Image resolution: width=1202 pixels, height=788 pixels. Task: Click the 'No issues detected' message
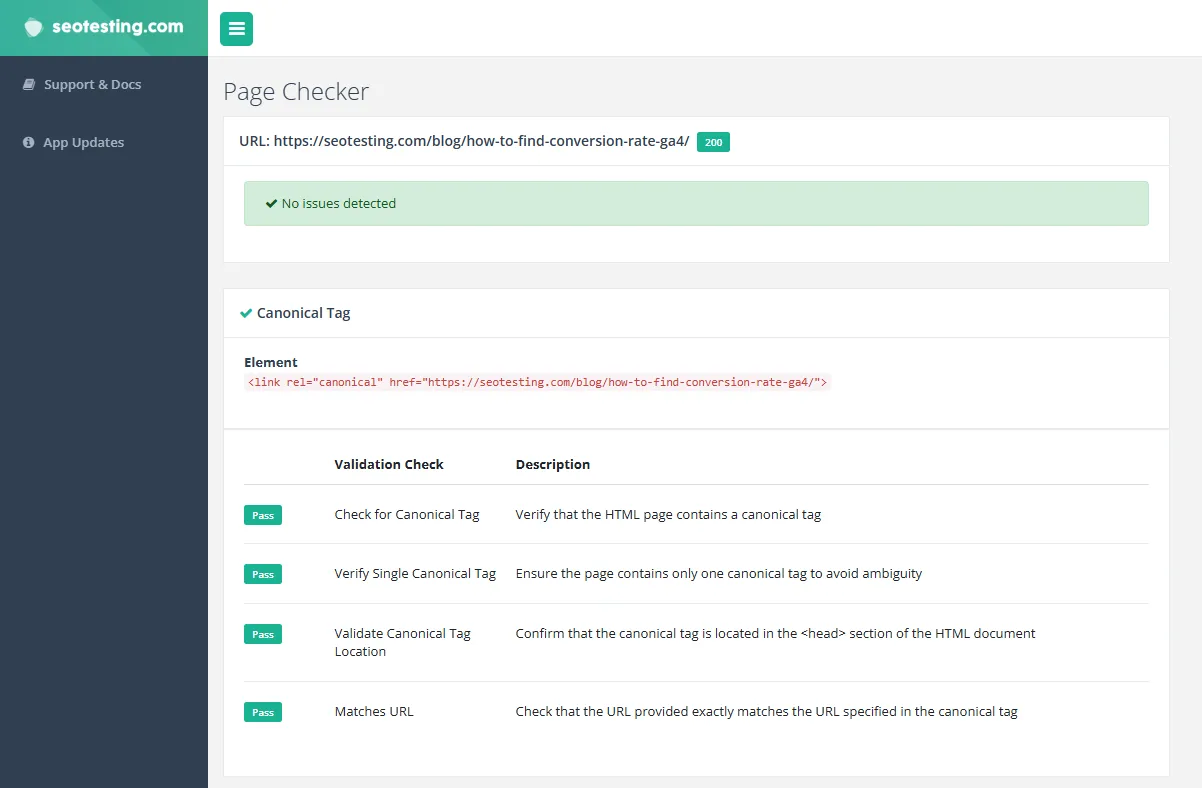click(x=339, y=203)
